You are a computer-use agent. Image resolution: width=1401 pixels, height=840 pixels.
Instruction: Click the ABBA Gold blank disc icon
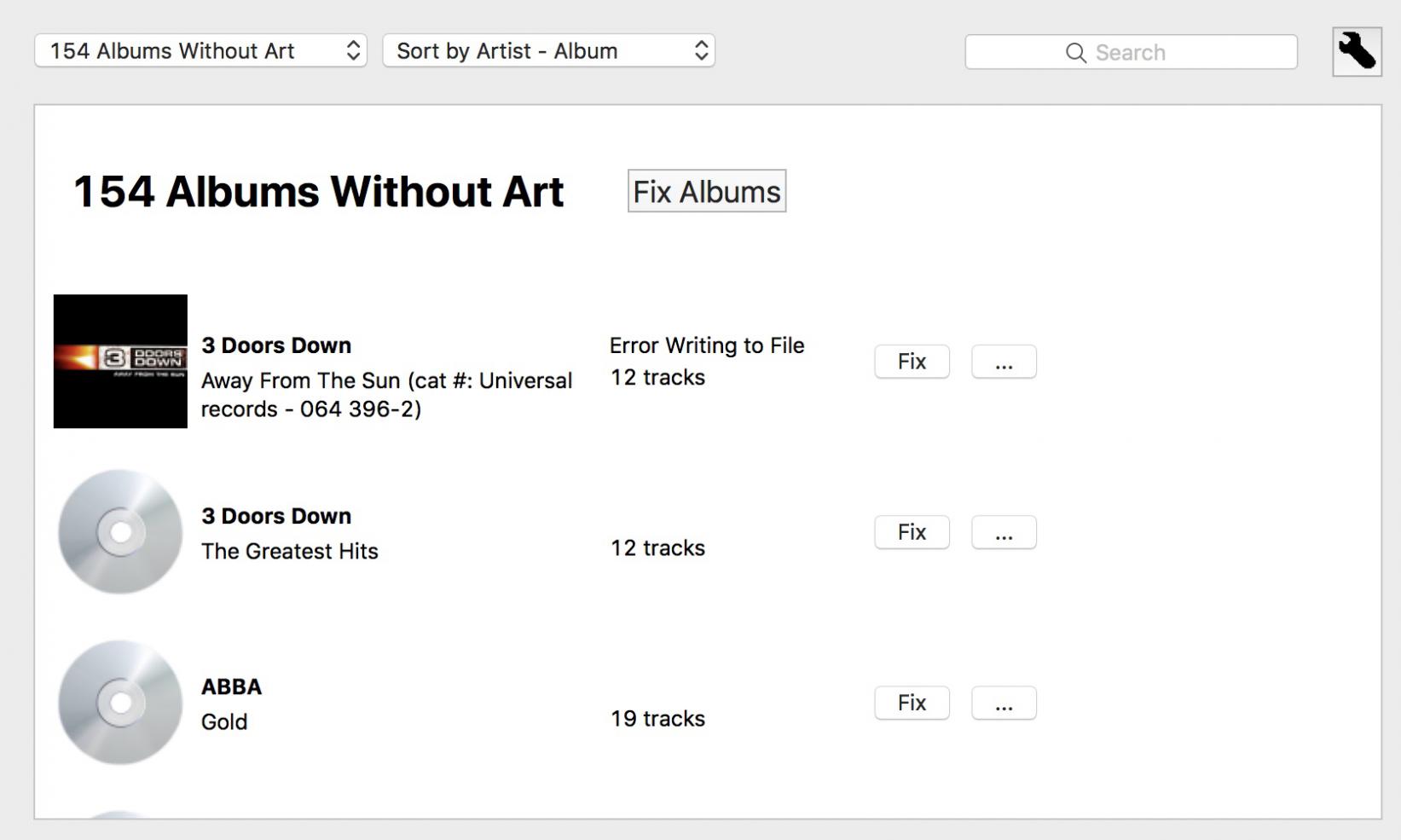[x=120, y=703]
